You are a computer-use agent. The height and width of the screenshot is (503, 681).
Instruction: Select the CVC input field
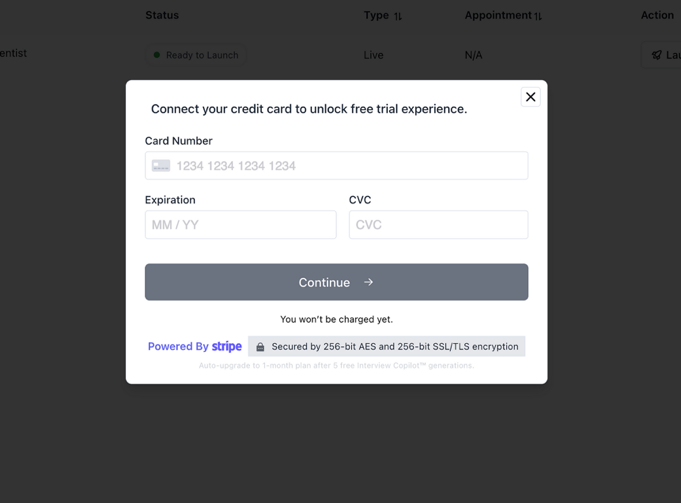pos(438,225)
